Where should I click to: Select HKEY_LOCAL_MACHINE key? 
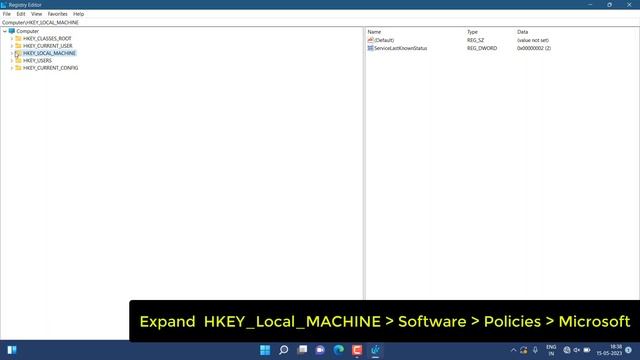point(49,53)
